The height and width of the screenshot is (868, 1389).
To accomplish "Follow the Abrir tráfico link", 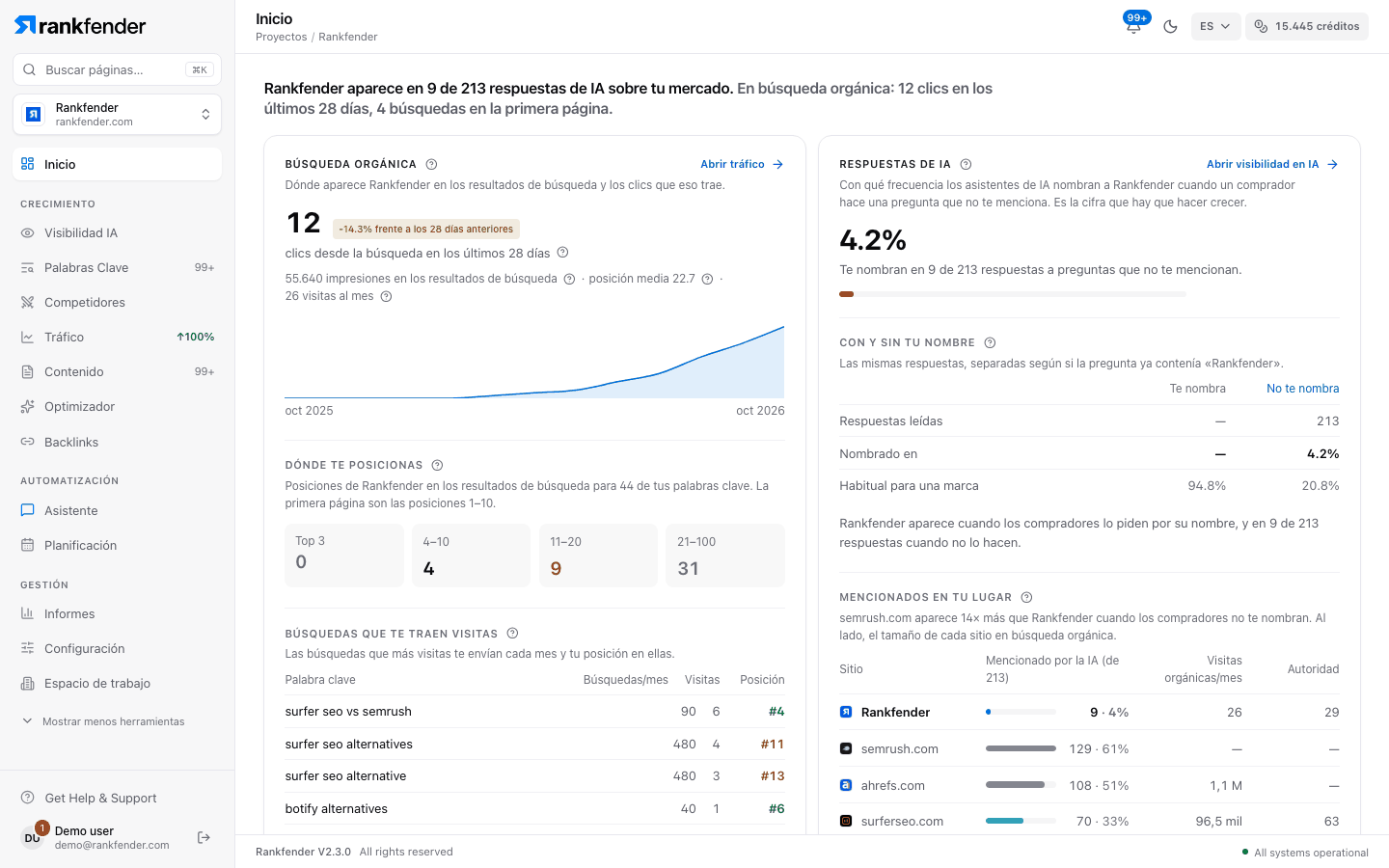I will pyautogui.click(x=742, y=164).
